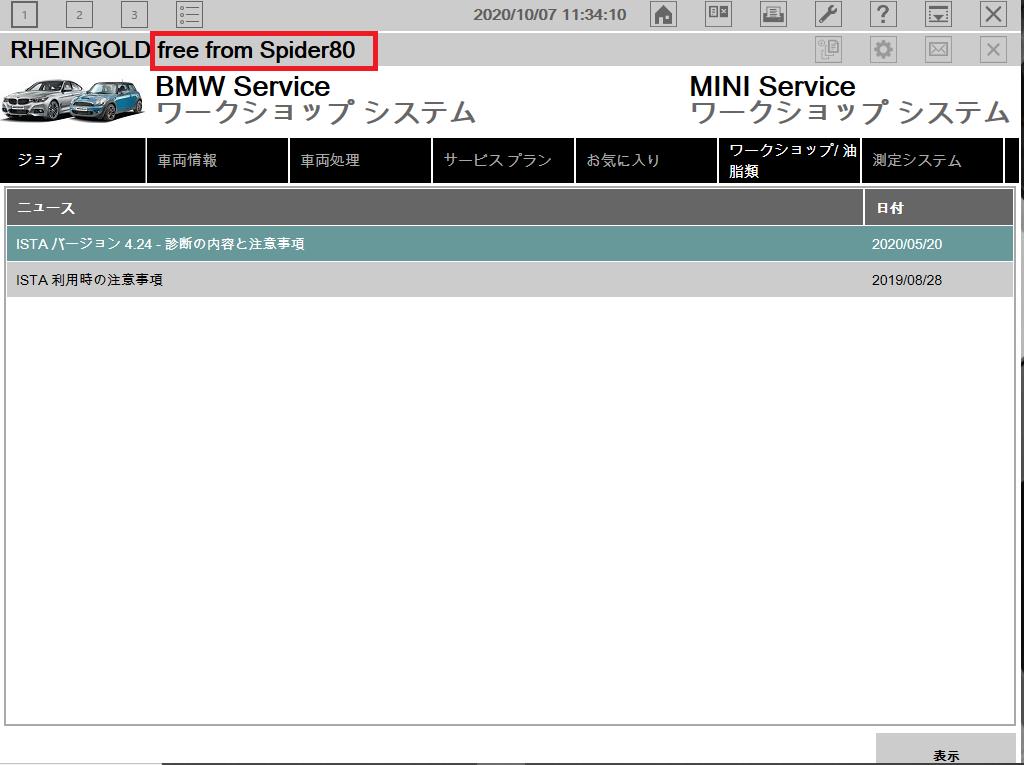The width and height of the screenshot is (1024, 765).
Task: Click the ニュース column header
Action: 435,208
